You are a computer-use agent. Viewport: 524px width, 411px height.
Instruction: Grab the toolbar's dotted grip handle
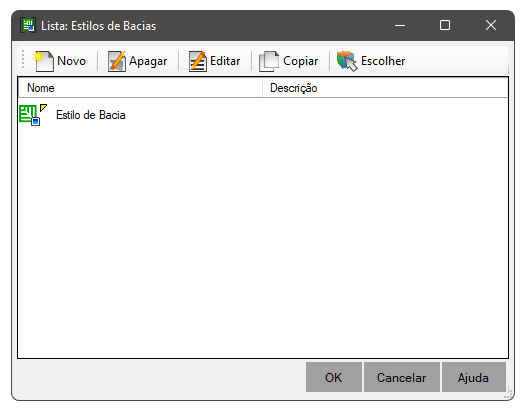click(x=23, y=59)
